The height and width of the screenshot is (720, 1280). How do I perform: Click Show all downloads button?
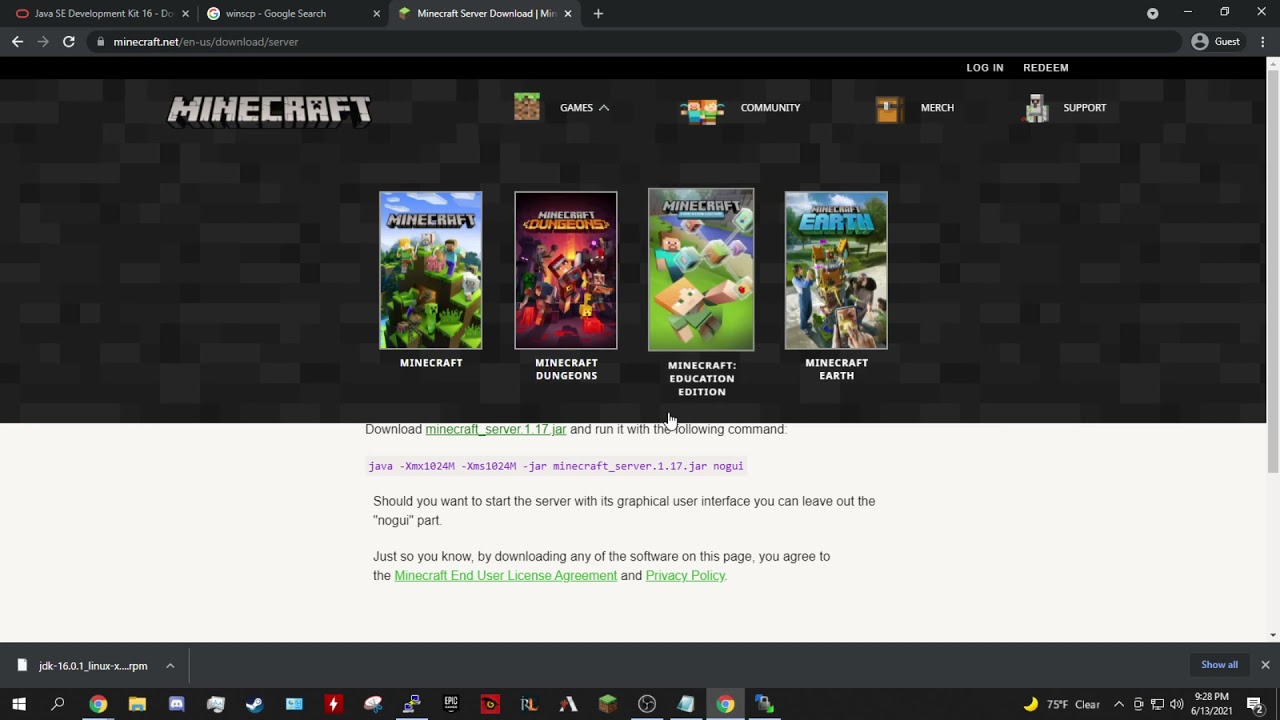(1219, 665)
